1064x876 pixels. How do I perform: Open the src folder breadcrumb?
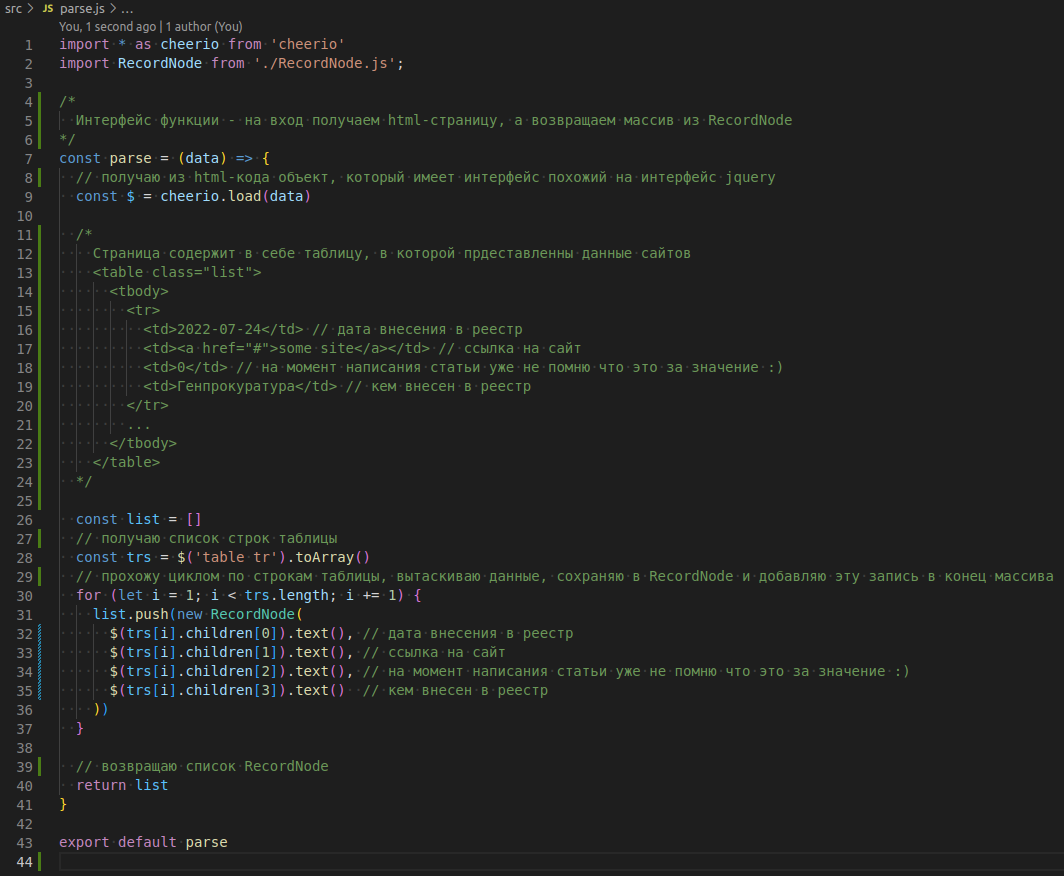(13, 8)
